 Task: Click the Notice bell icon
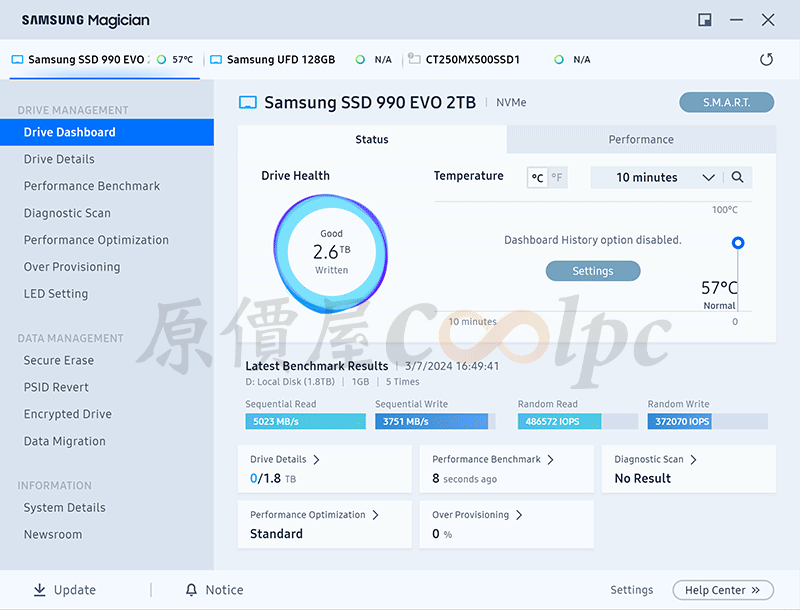(x=191, y=590)
